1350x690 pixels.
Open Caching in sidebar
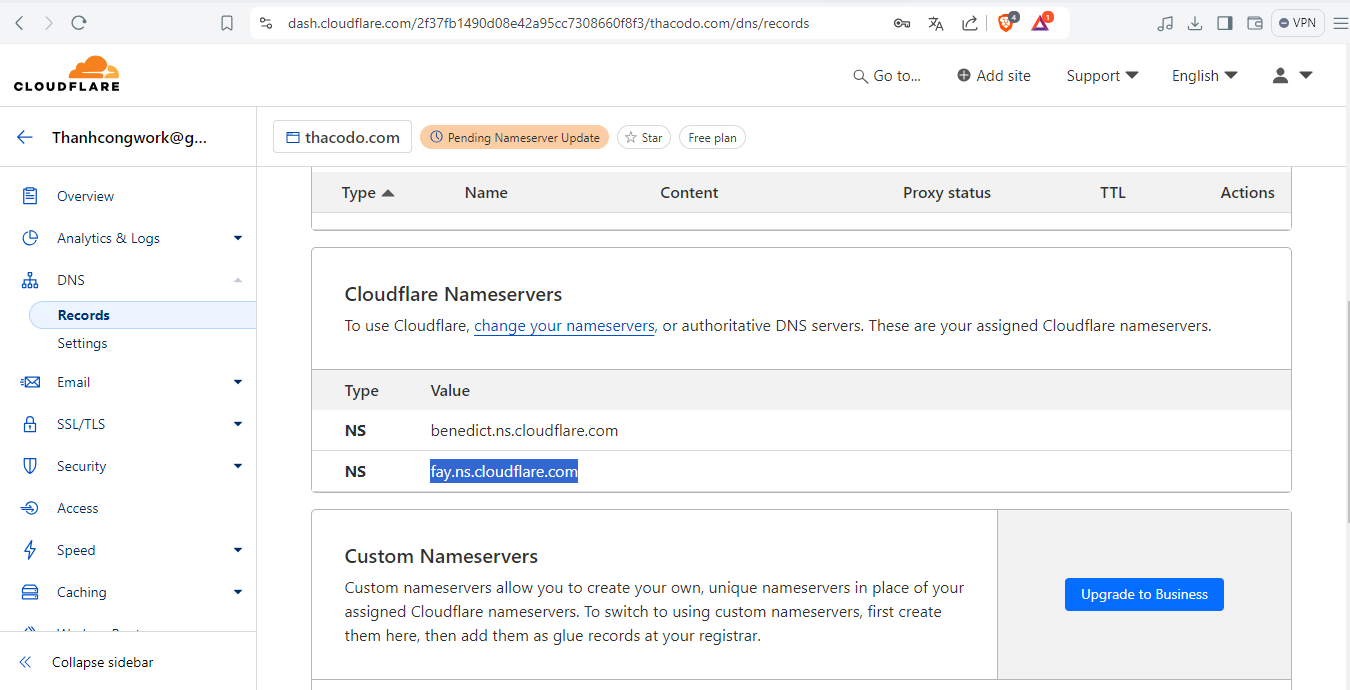coord(81,592)
